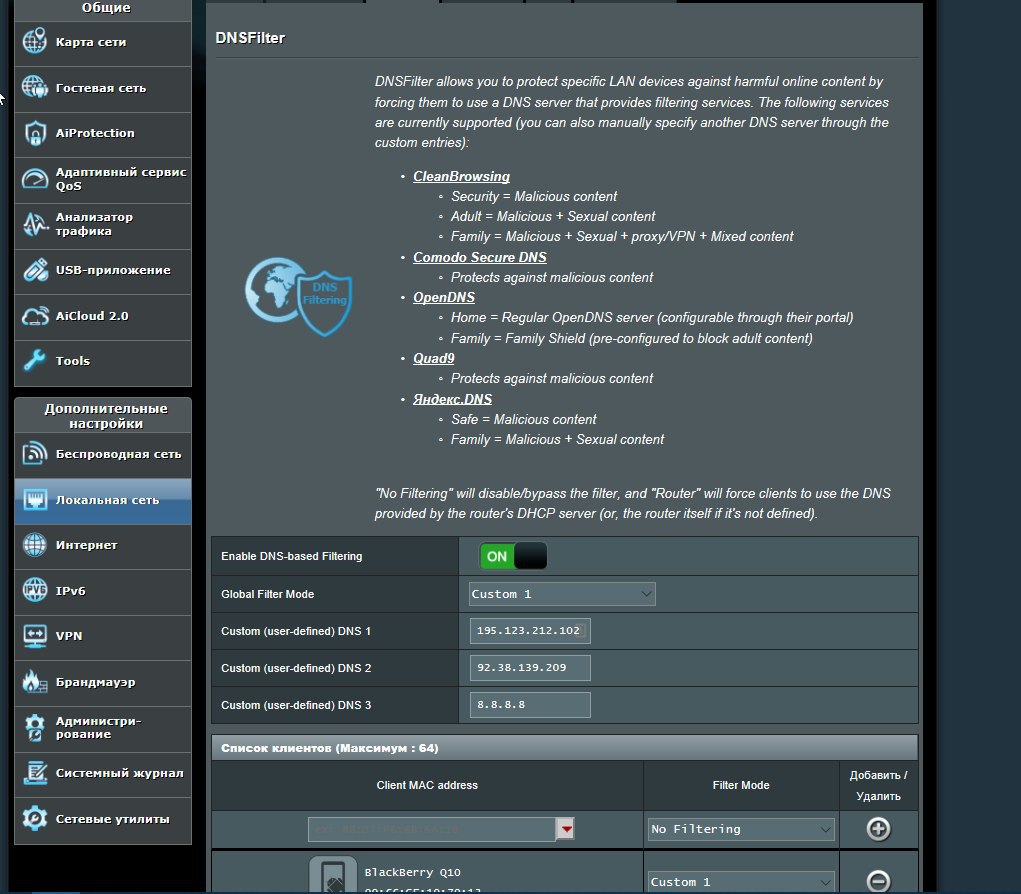Click the client MAC address input box
The width and height of the screenshot is (1021, 894).
432,829
